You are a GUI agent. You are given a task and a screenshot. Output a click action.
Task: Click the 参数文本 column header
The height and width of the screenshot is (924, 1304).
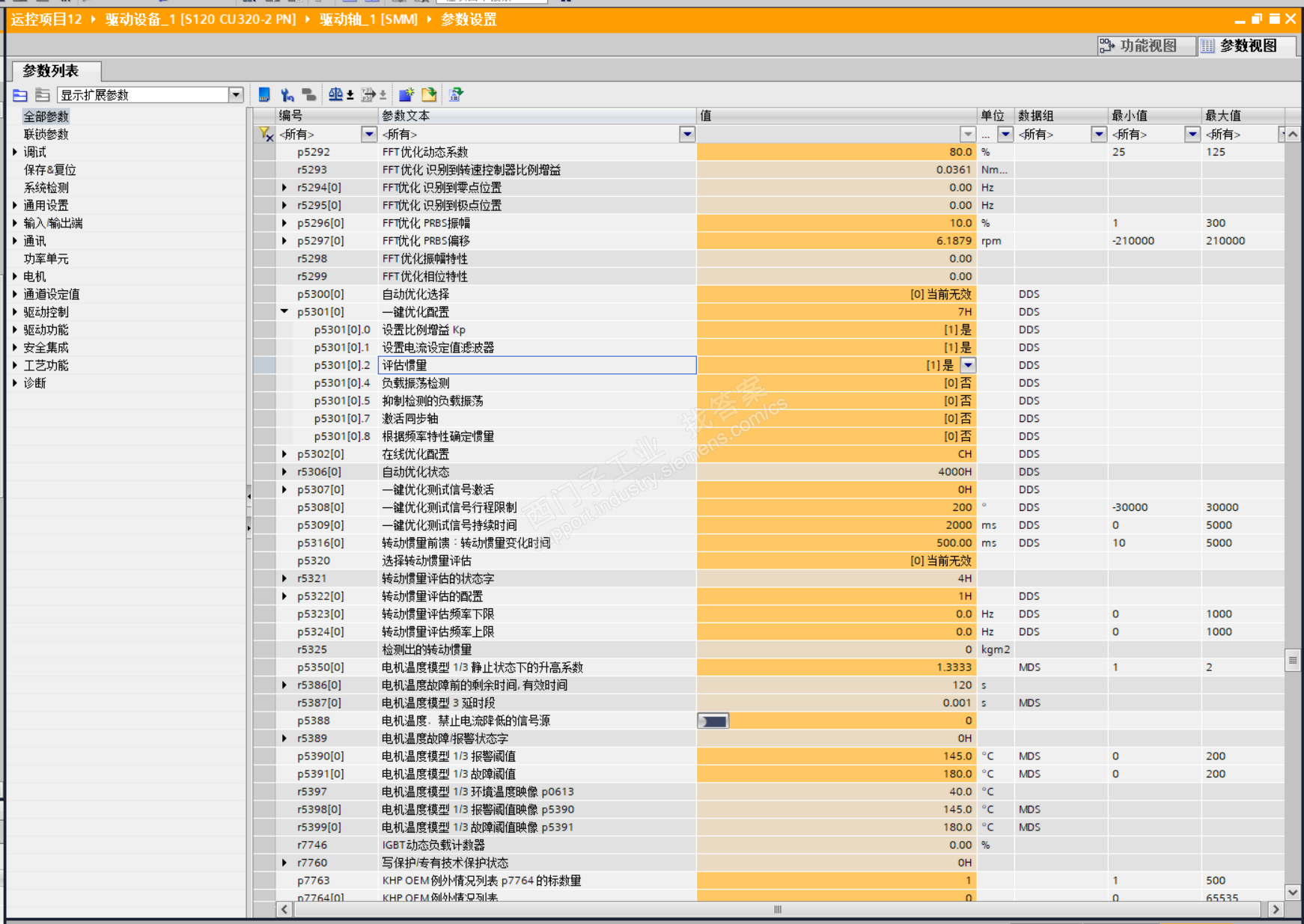pyautogui.click(x=537, y=116)
